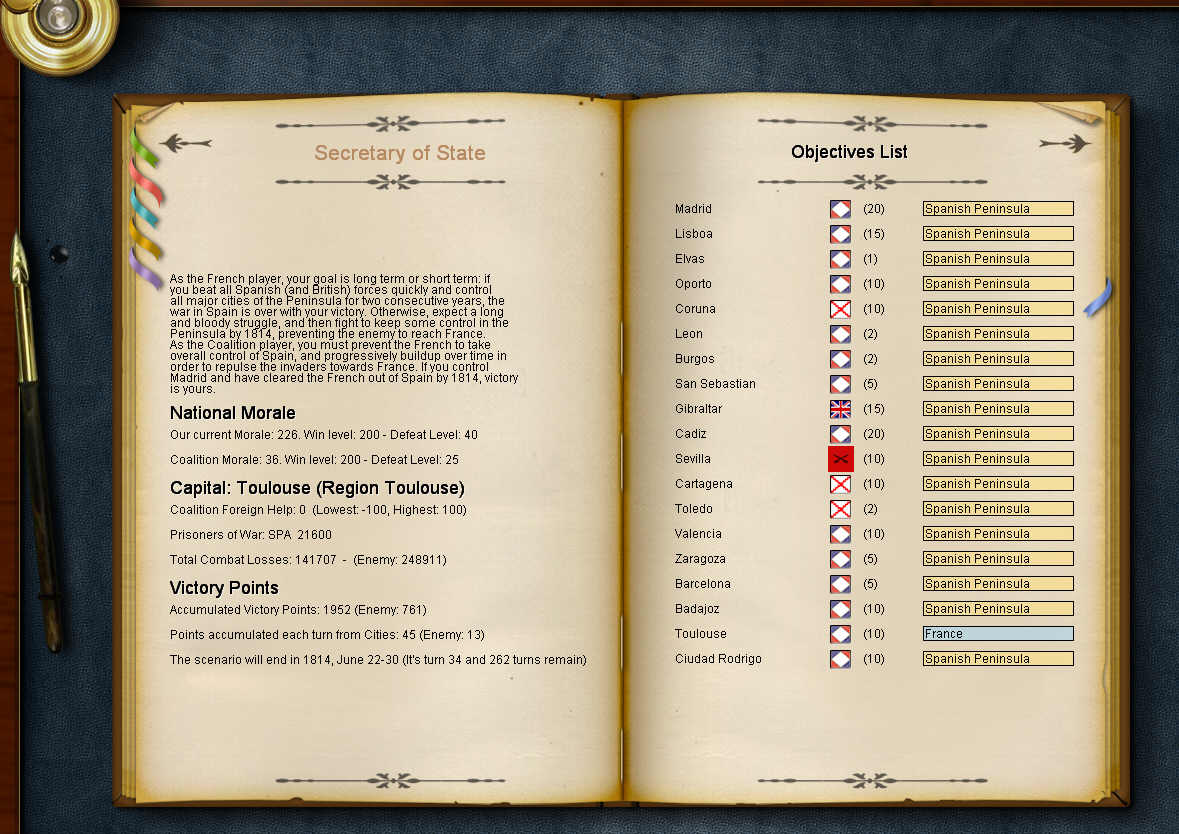Click the flag icon beside Cartagena
1179x834 pixels.
pos(840,484)
